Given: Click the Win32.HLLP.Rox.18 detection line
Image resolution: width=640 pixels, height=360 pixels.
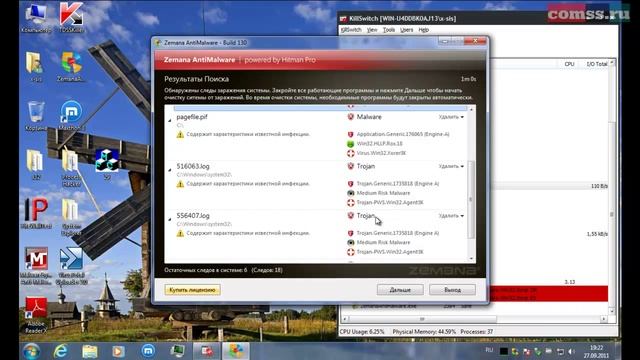Looking at the screenshot, I should tap(380, 144).
